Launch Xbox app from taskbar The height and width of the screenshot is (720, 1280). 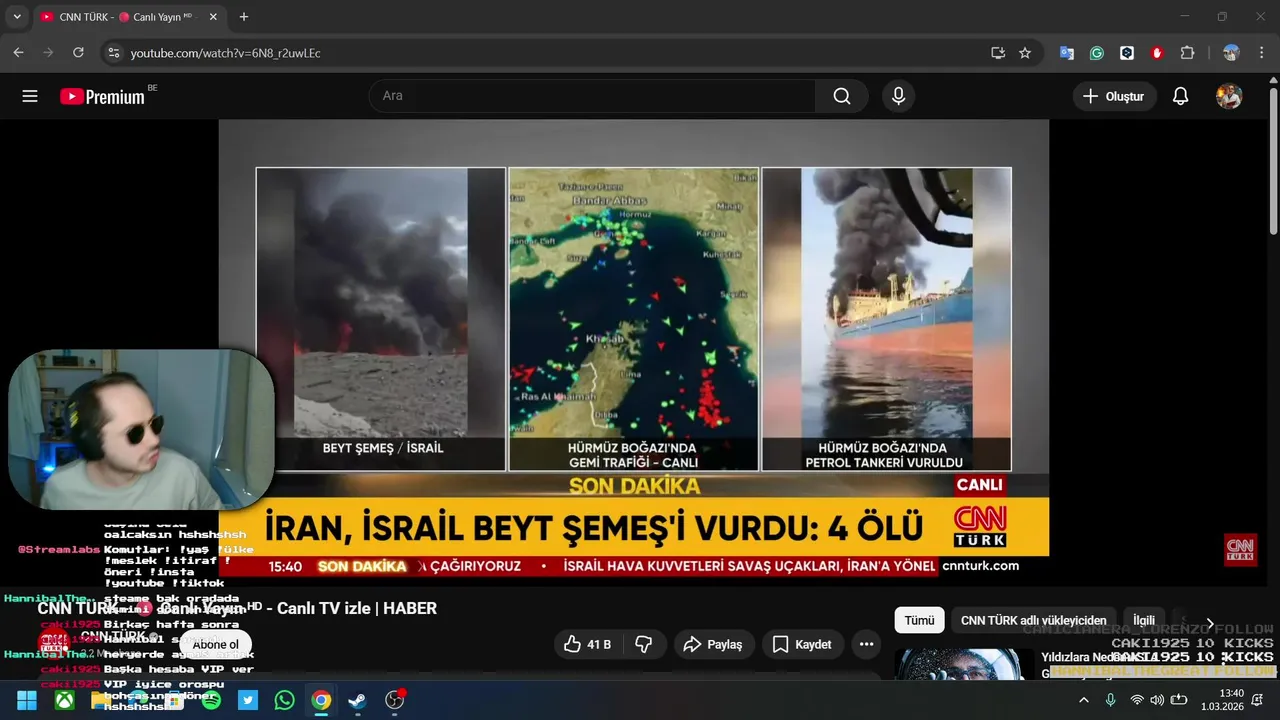(x=64, y=700)
